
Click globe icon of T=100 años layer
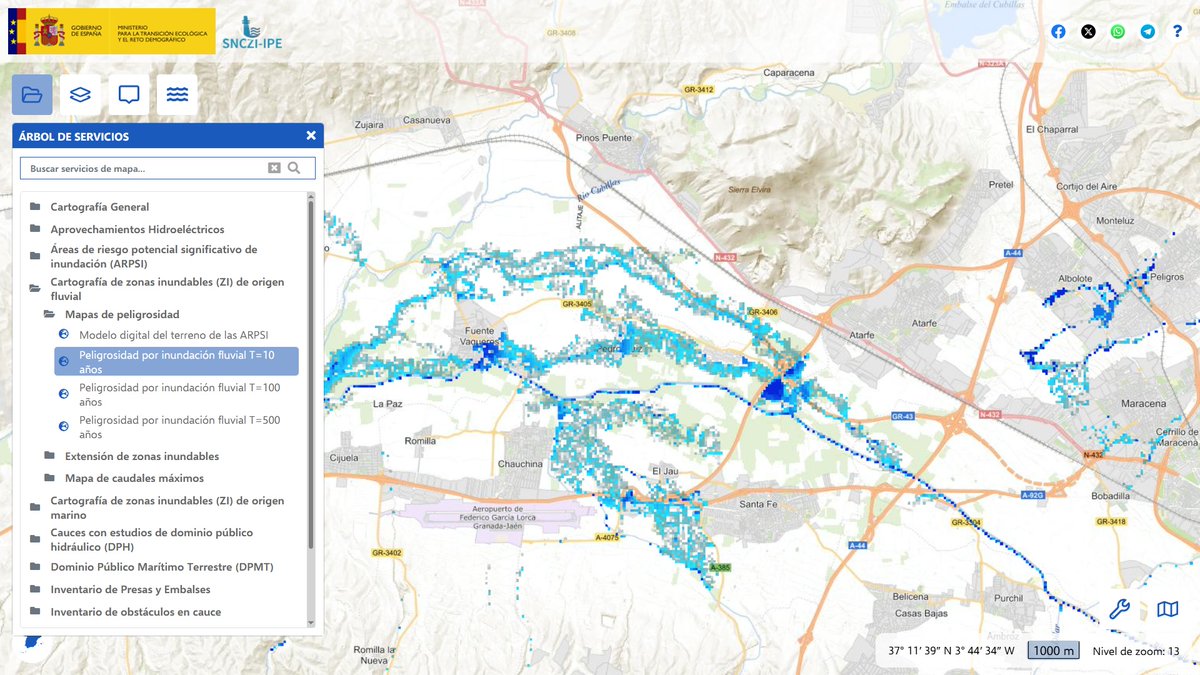(64, 393)
